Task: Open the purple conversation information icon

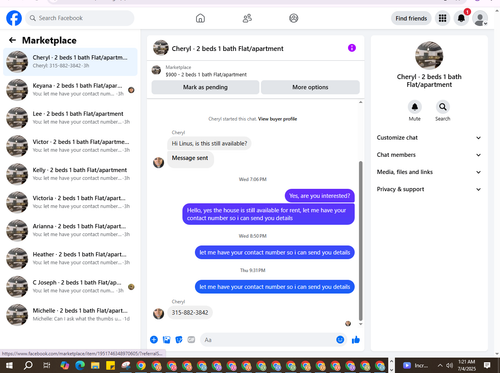Action: click(352, 48)
